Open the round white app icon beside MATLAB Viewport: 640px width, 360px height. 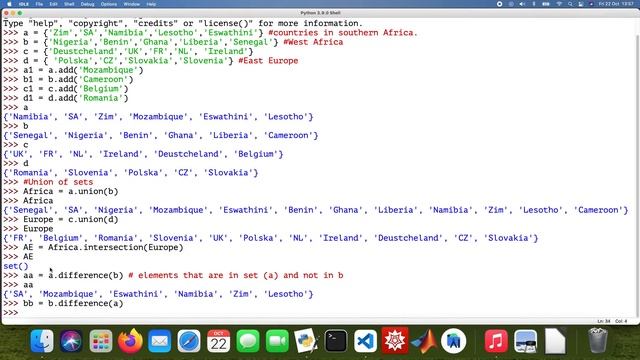[453, 340]
